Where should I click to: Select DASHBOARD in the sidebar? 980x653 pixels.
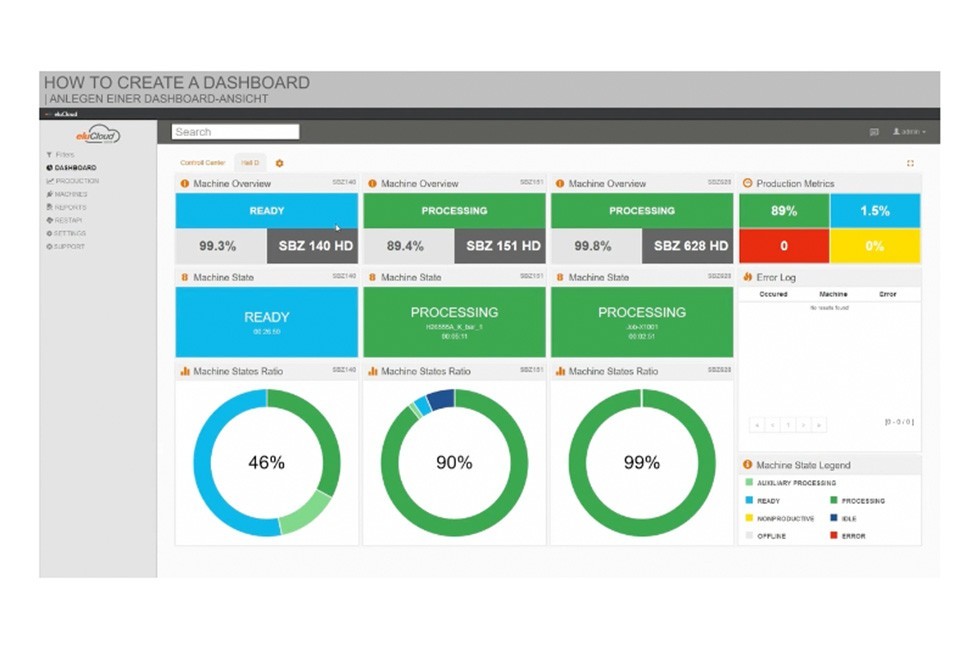click(71, 167)
